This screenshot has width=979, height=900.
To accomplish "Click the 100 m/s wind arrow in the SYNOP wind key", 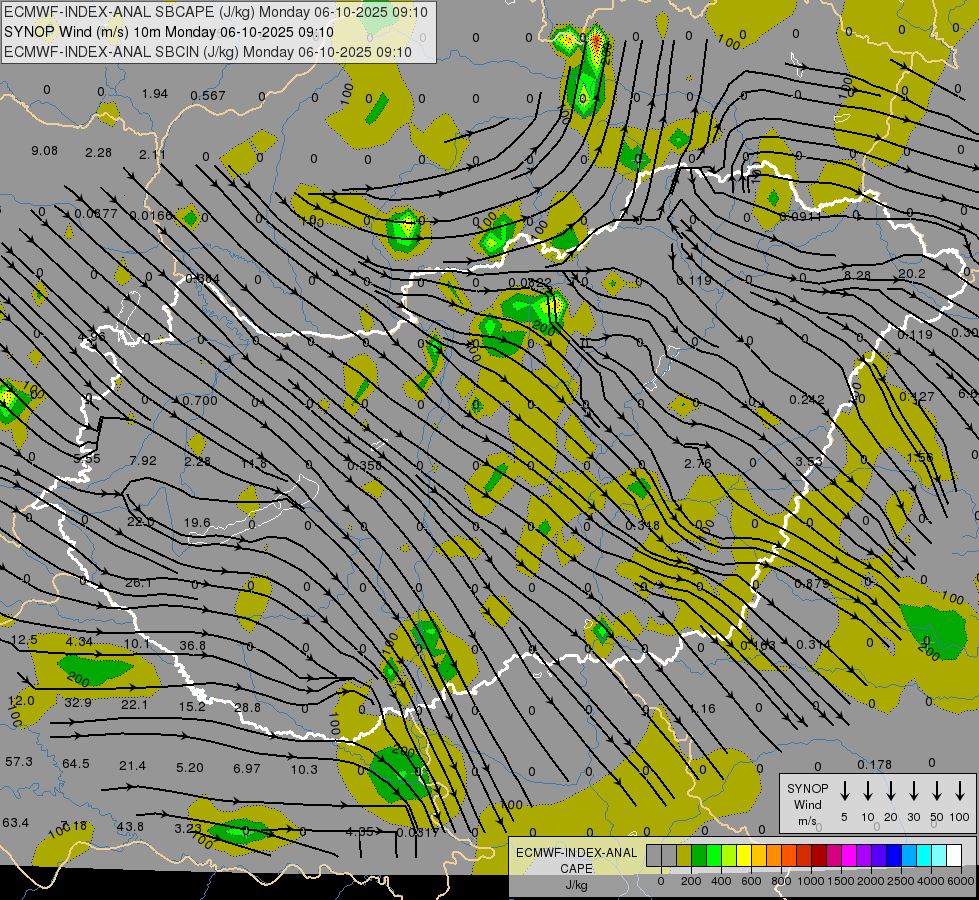I will 960,790.
